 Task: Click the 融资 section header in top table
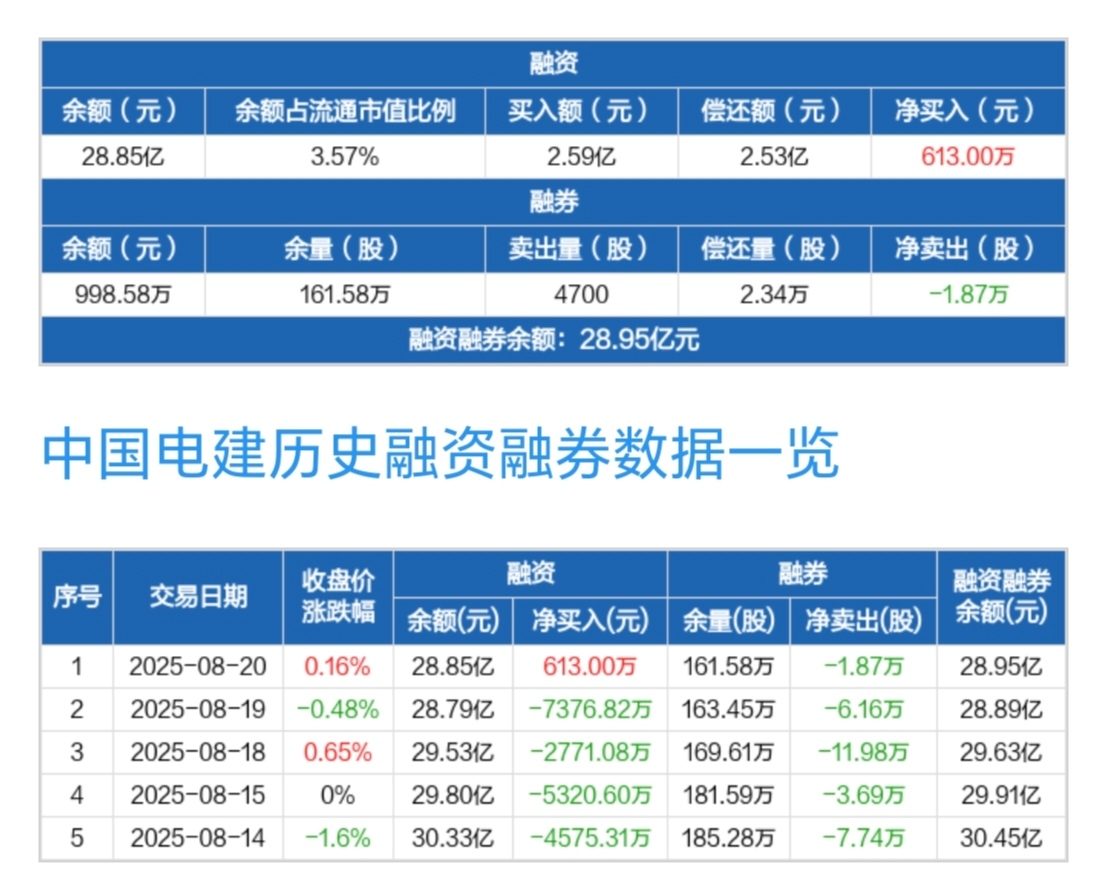point(553,63)
